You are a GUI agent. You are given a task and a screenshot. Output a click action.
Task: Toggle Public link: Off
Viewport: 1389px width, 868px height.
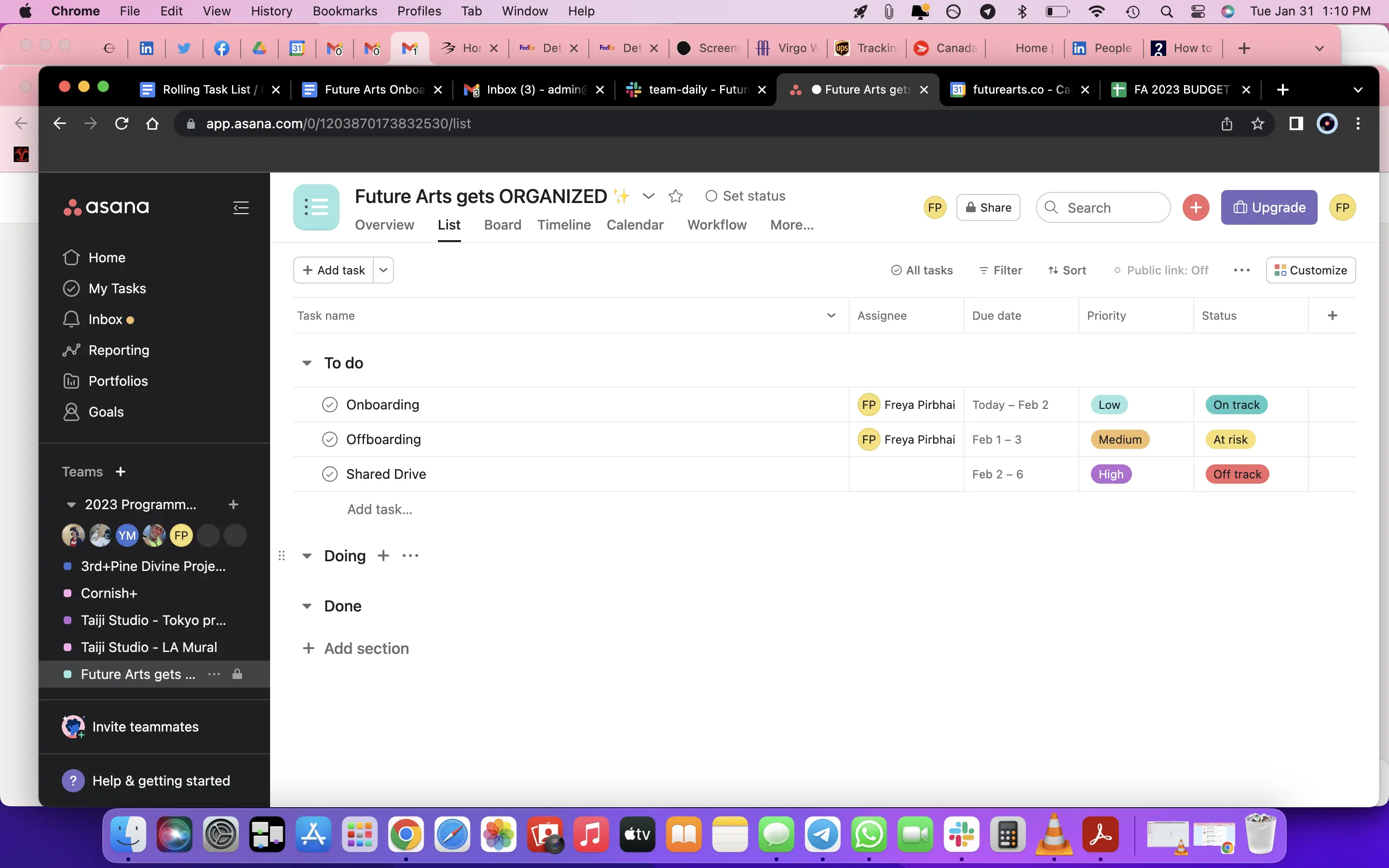click(1161, 270)
